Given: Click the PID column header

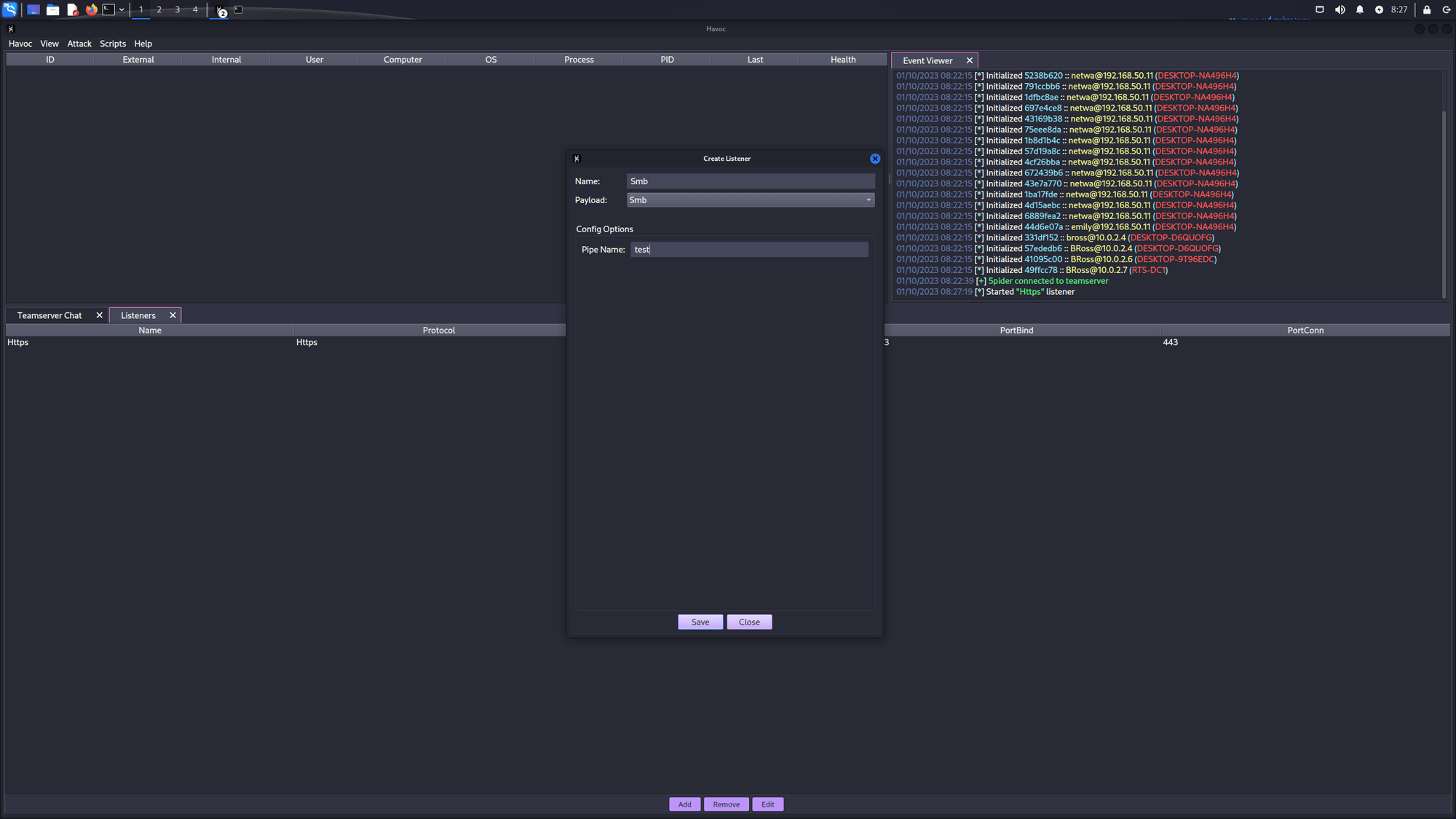Looking at the screenshot, I should pyautogui.click(x=667, y=60).
